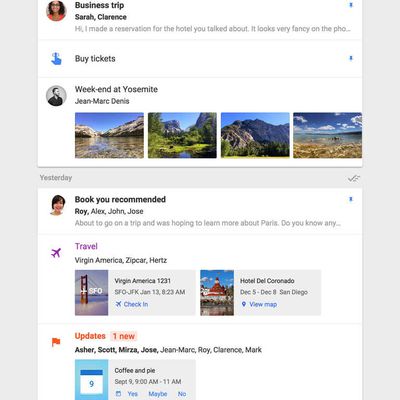The image size is (400, 400).
Task: Mark all Yesterday items done with sweep checkmark
Action: [x=354, y=178]
